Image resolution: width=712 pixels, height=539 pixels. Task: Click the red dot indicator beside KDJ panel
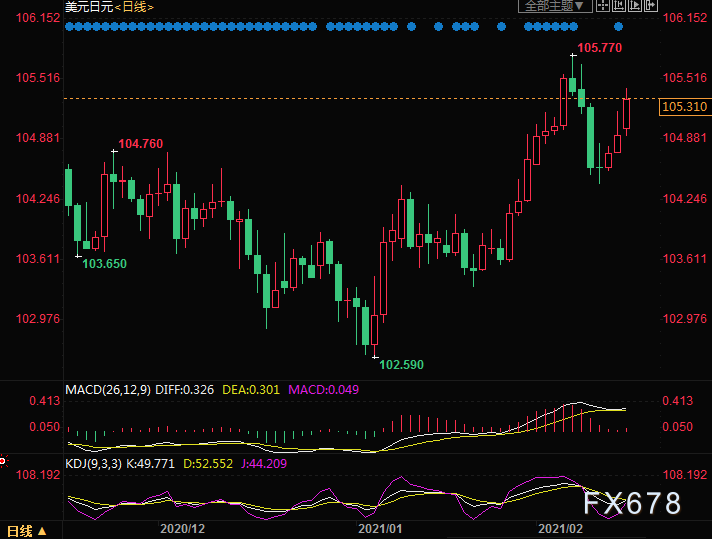click(x=3, y=461)
